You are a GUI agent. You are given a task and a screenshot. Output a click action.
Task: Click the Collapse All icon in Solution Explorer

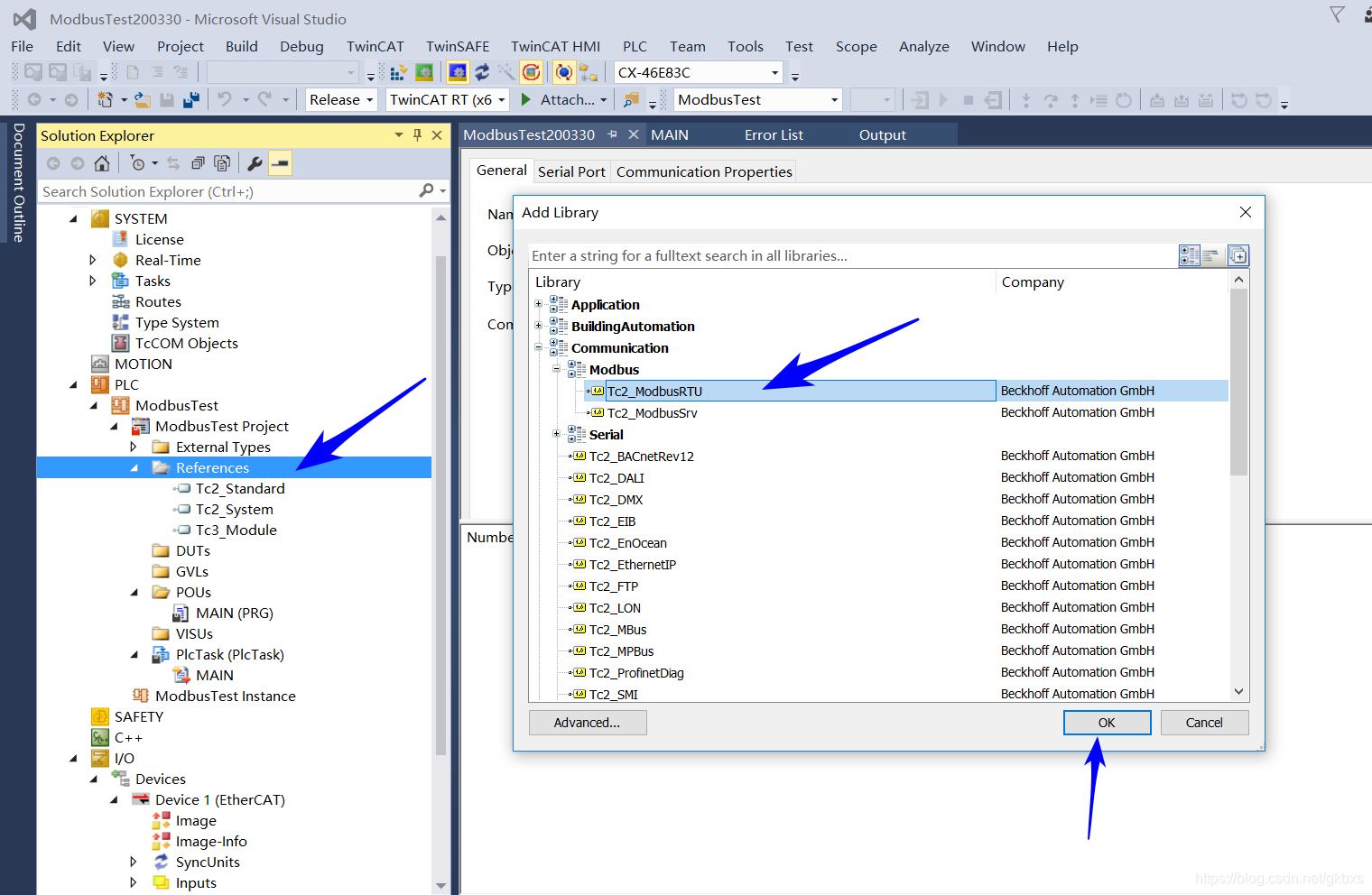coord(198,163)
